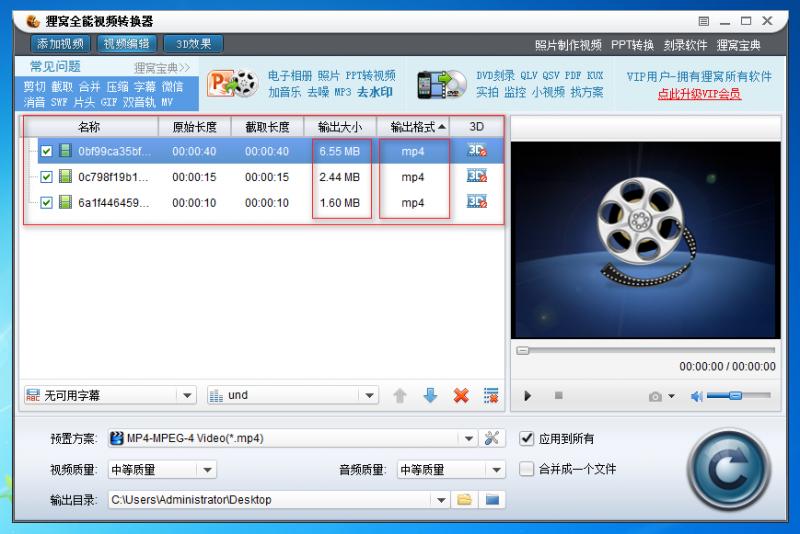This screenshot has width=800, height=534.
Task: Enable the 合并成一个文件 checkbox
Action: (x=528, y=469)
